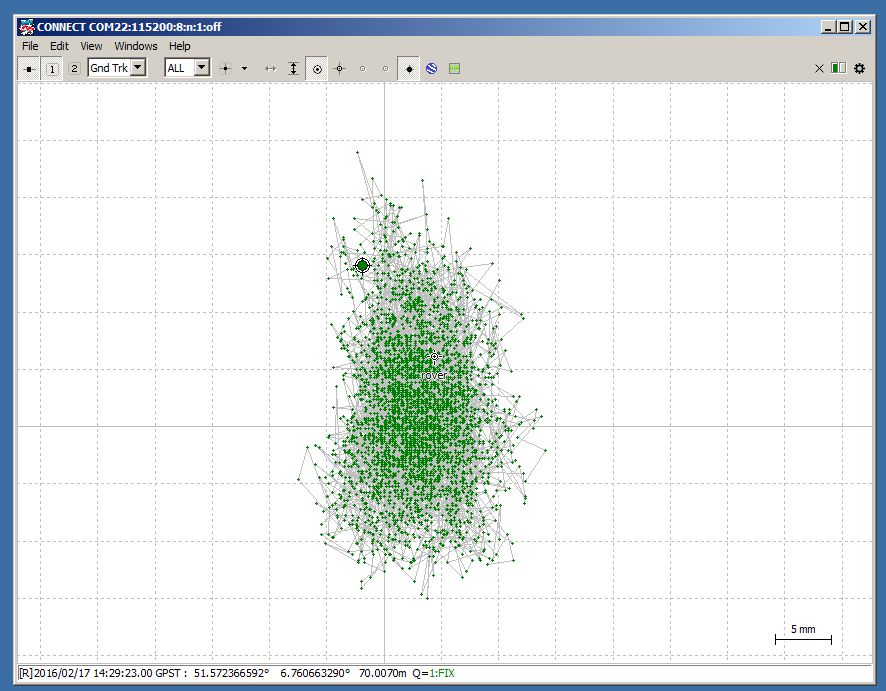Screen dimensions: 886x691
Task: Toggle solution 1 display button
Action: pyautogui.click(x=52, y=68)
